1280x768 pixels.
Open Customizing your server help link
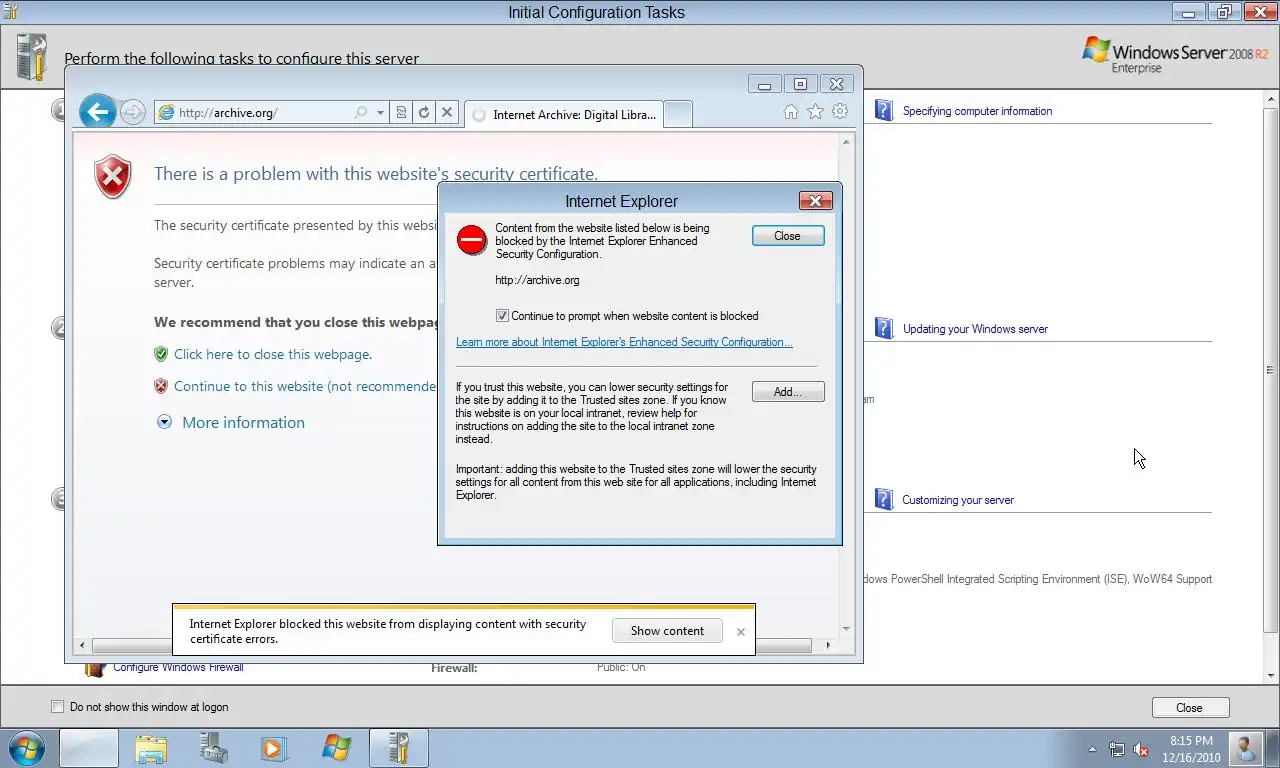[x=958, y=500]
